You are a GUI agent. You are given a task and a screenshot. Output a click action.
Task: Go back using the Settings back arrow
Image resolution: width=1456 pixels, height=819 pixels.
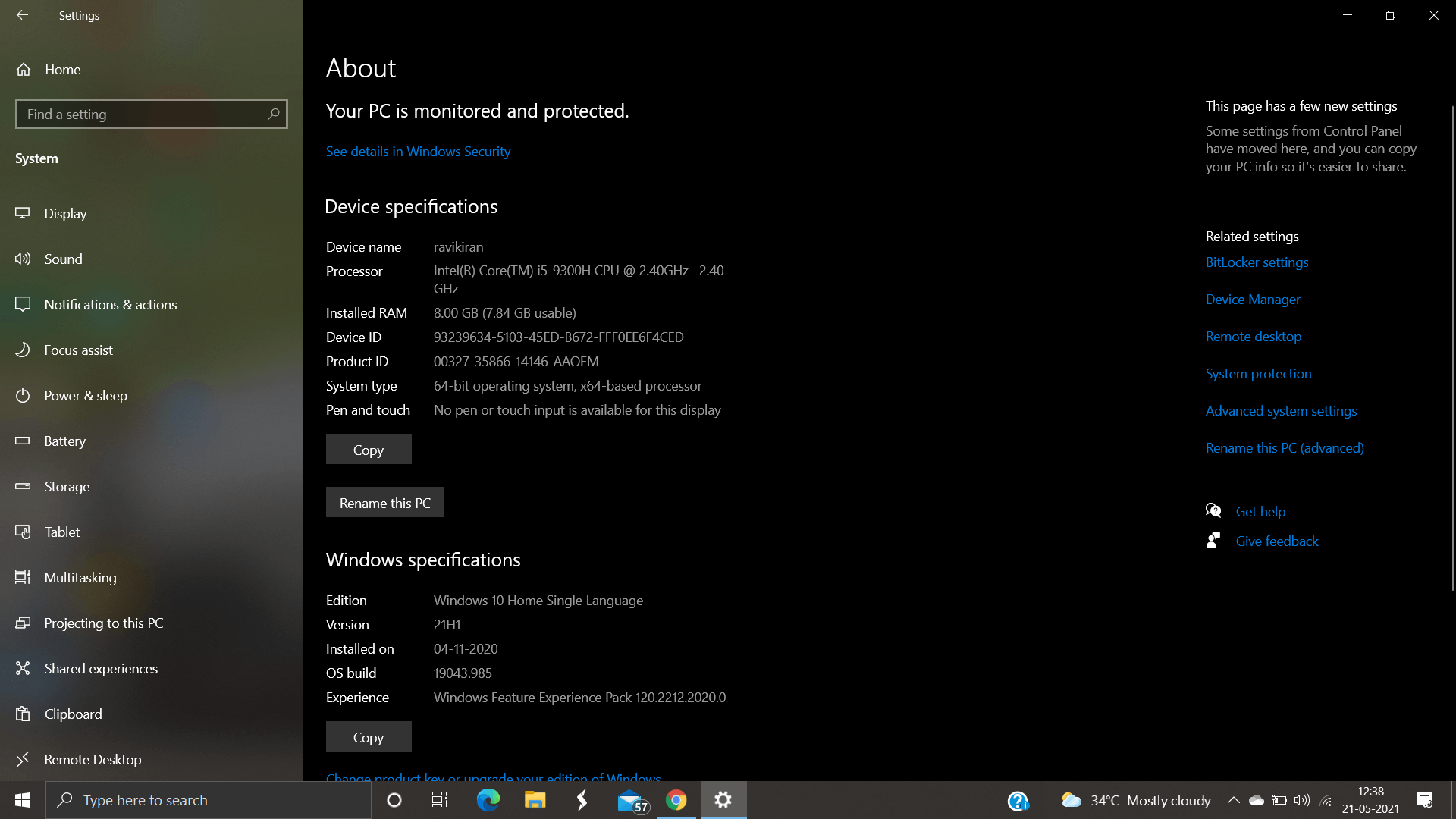click(x=22, y=15)
